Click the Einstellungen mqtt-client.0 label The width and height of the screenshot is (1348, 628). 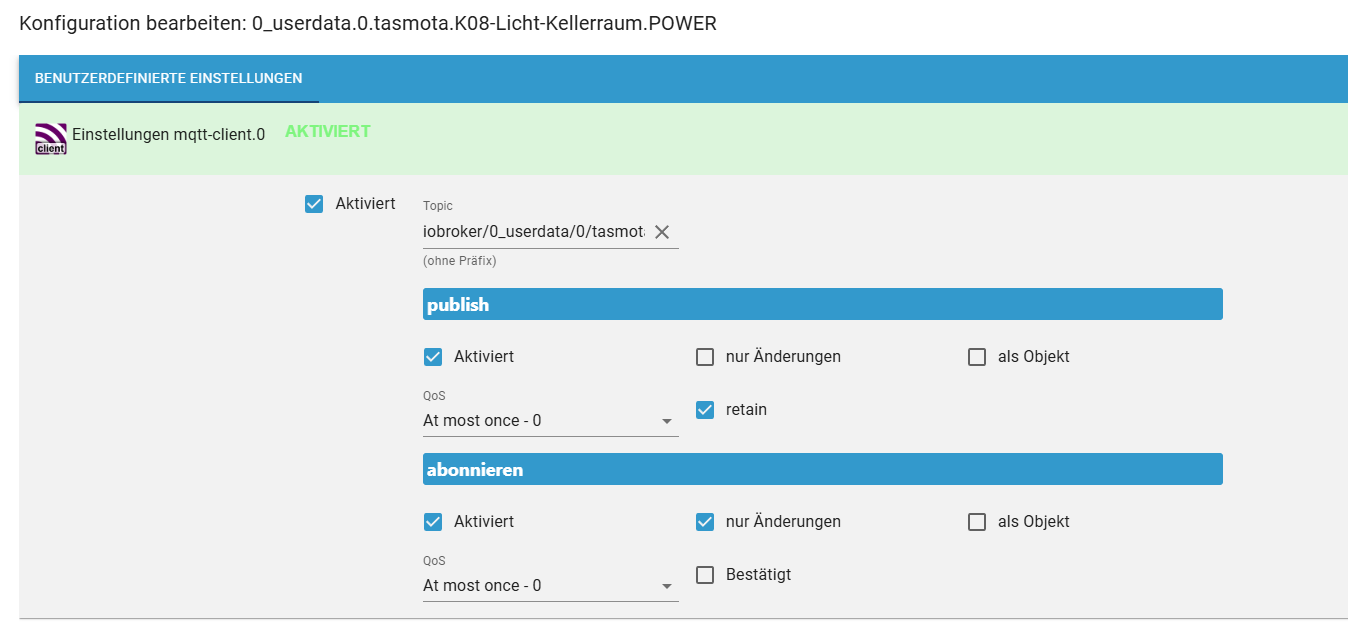tap(168, 134)
